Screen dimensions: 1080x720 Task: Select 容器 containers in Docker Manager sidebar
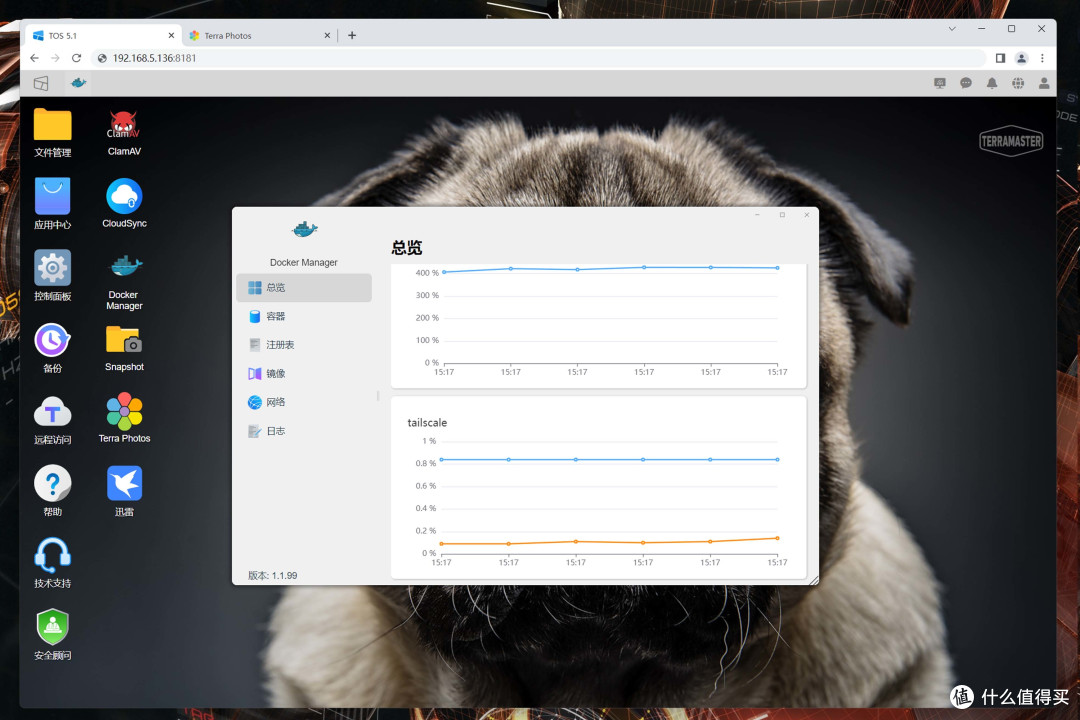[304, 316]
